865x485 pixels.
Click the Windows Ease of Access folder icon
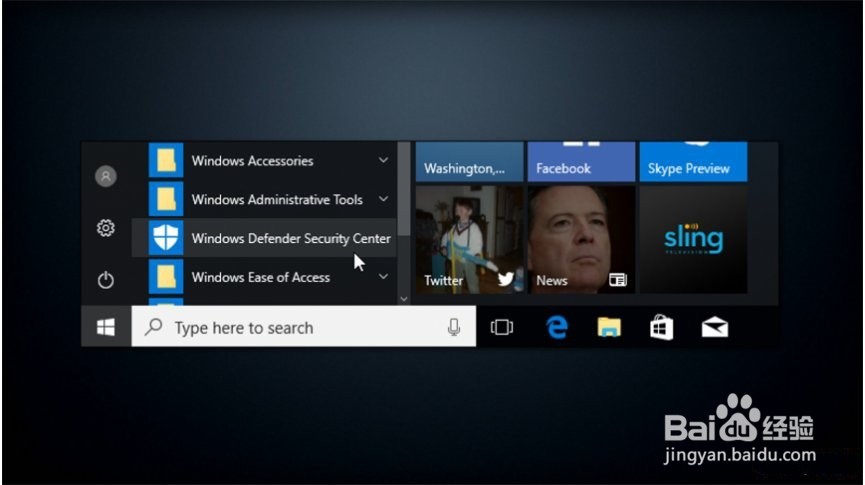(166, 277)
